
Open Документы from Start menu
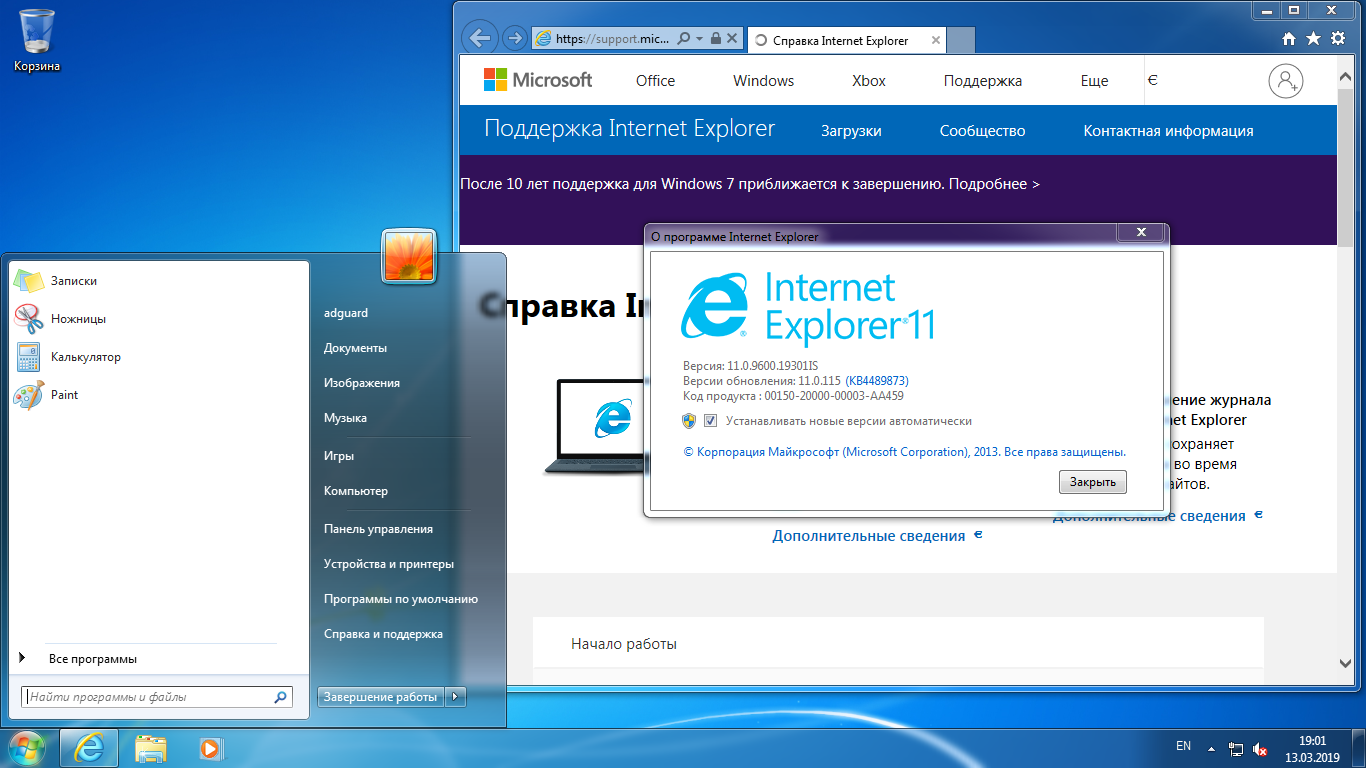[x=355, y=348]
